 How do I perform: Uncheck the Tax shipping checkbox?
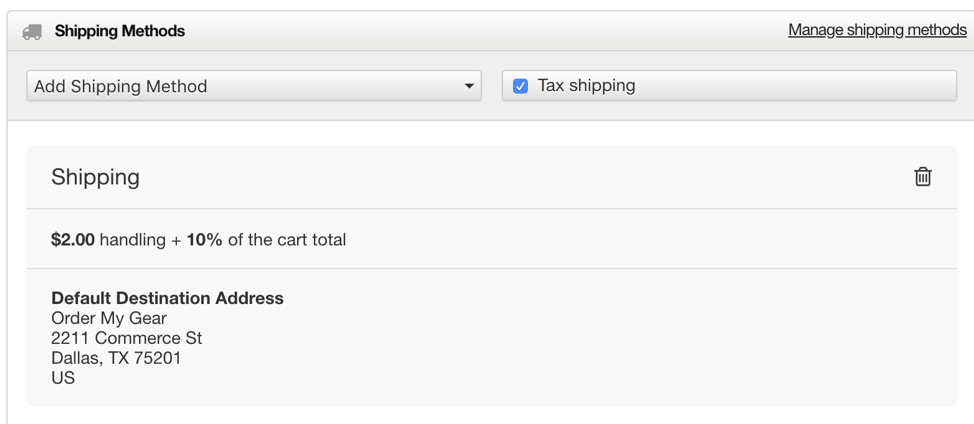[521, 86]
